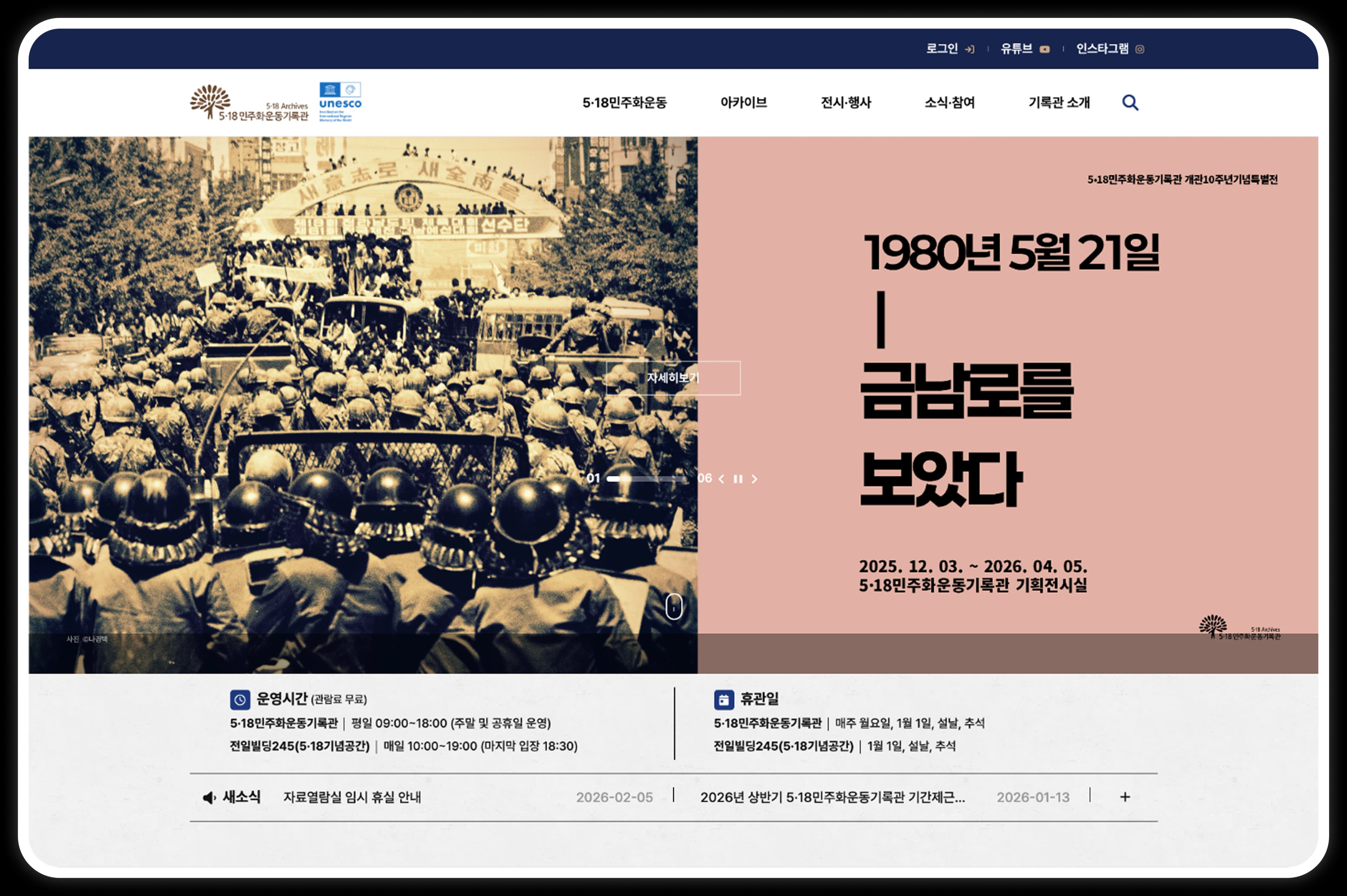
Task: Open the 기록관 소개 menu
Action: [x=1059, y=103]
